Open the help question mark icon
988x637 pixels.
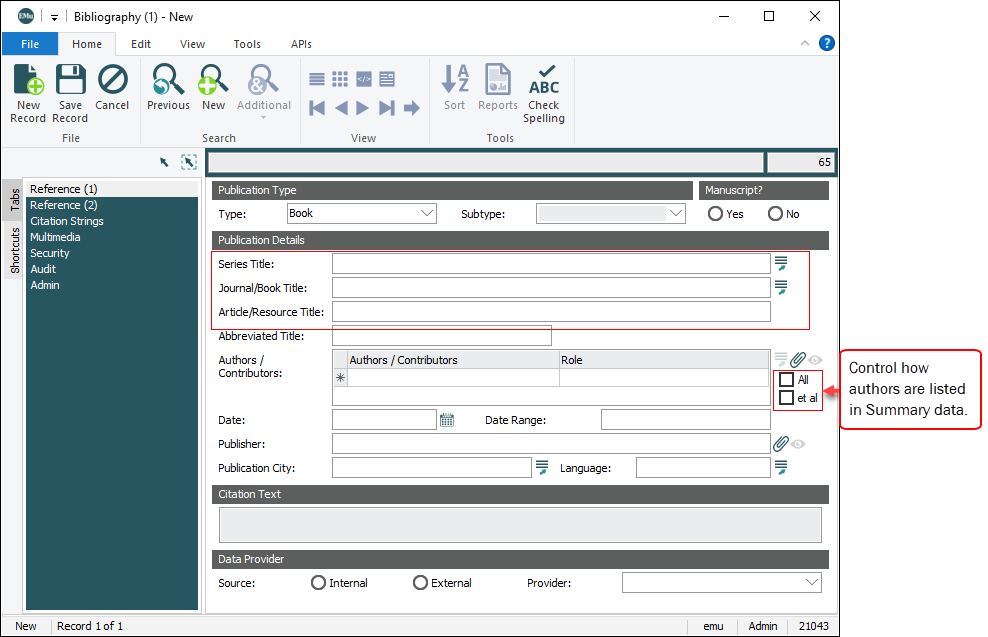point(827,43)
